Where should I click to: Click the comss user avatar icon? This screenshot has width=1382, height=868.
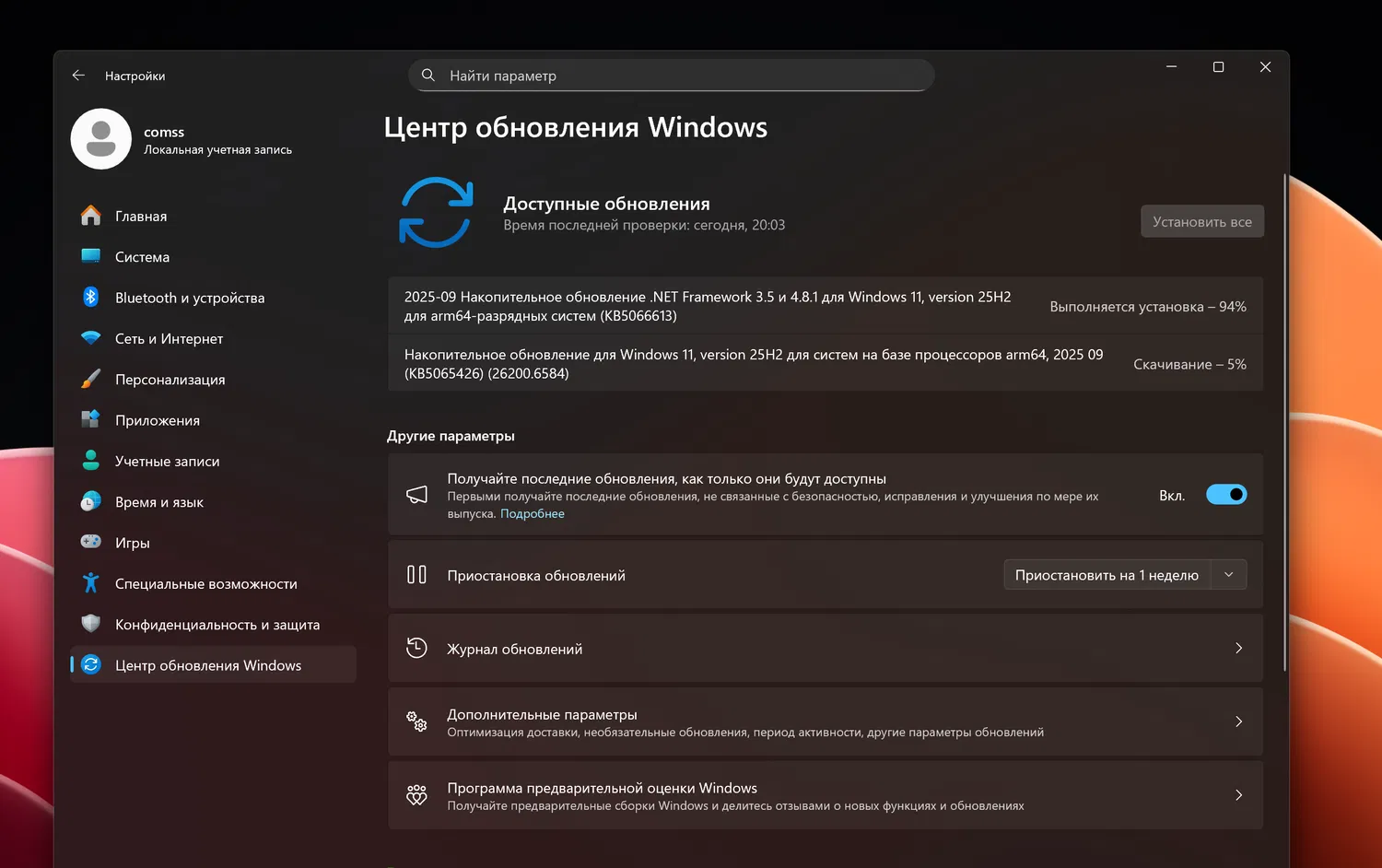tap(101, 139)
